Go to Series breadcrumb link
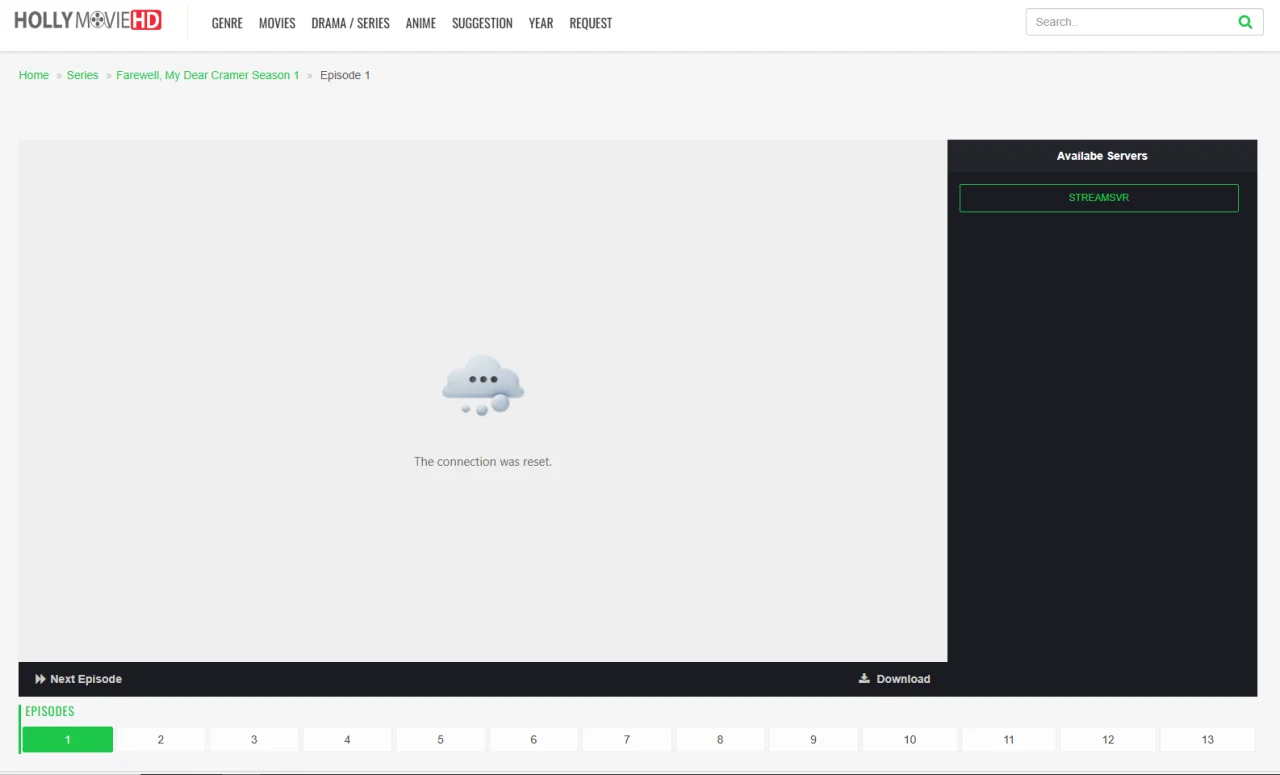Viewport: 1280px width, 775px height. click(x=83, y=75)
